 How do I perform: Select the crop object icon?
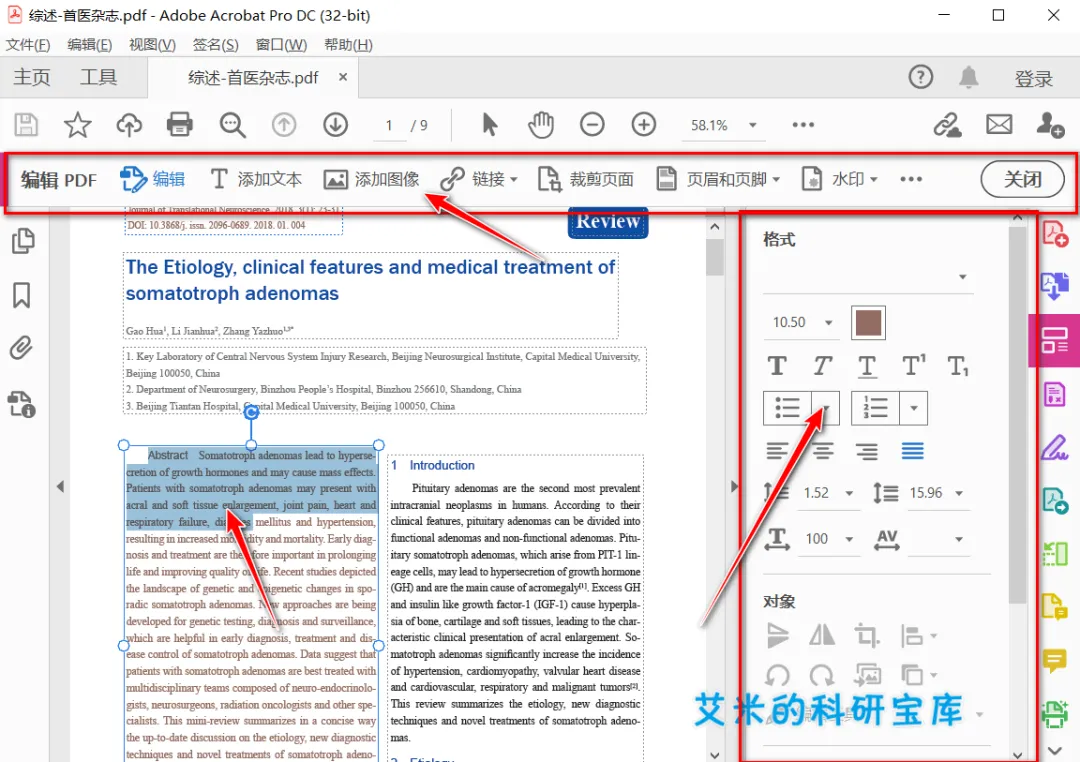867,635
